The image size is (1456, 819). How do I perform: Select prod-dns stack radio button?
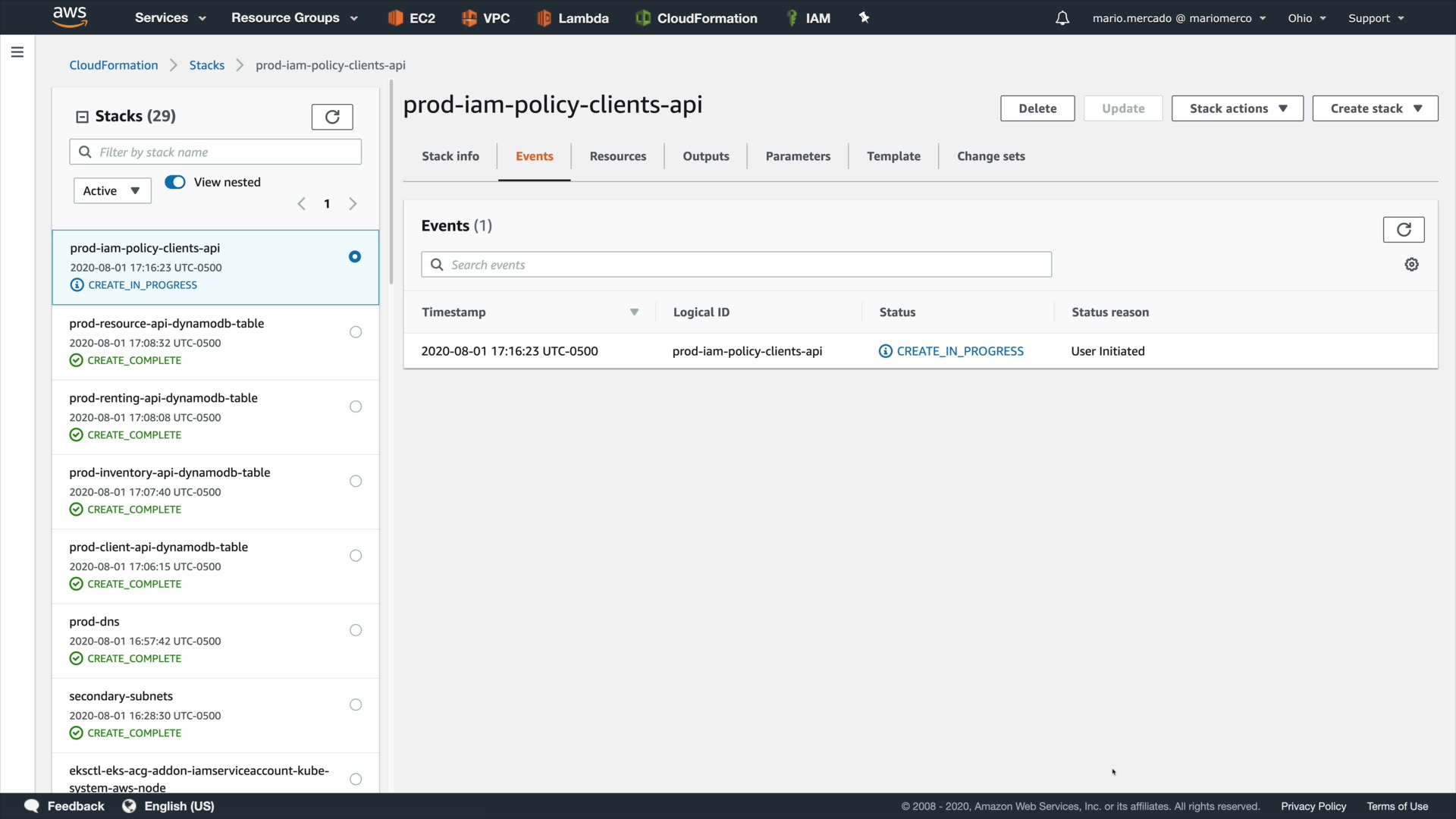click(355, 630)
